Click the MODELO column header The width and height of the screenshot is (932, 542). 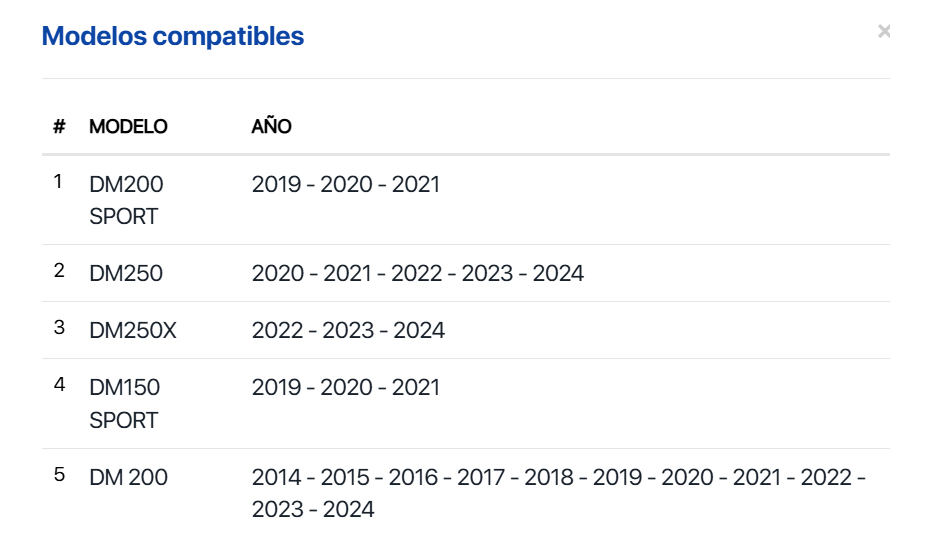click(128, 127)
